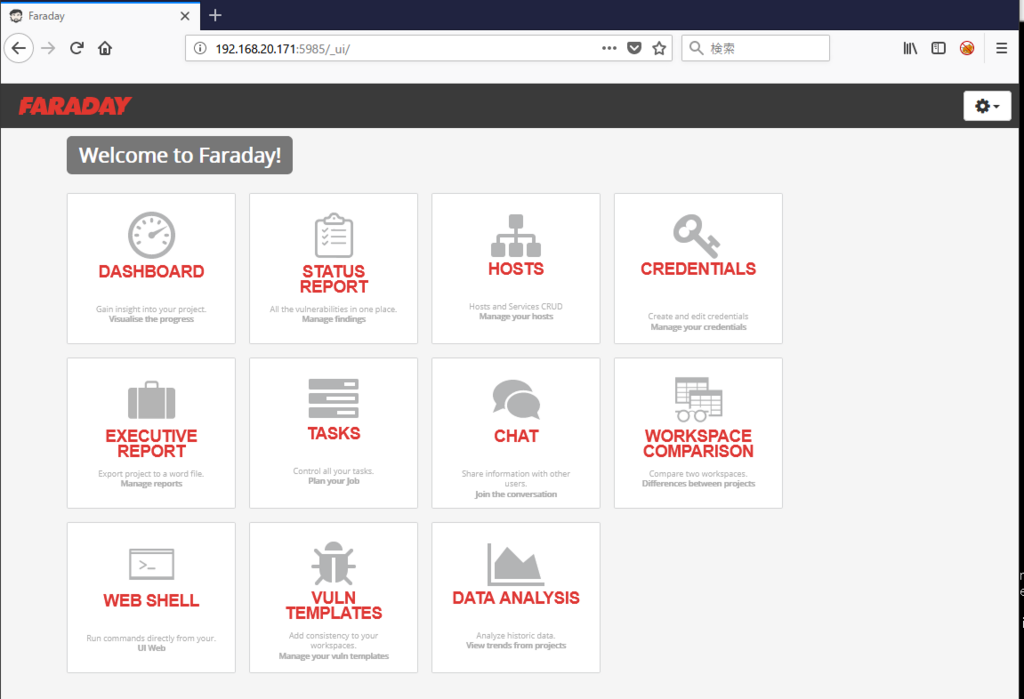Launch the Web Shell terminal icon

click(152, 564)
